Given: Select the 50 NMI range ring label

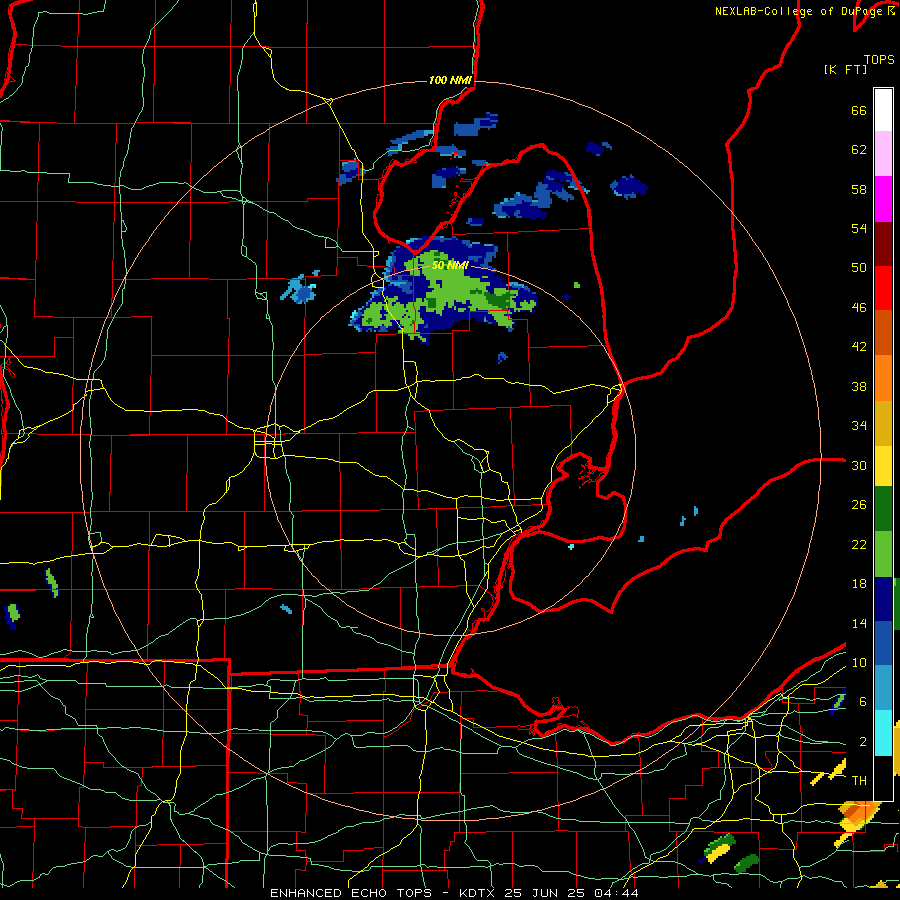Looking at the screenshot, I should point(450,265).
